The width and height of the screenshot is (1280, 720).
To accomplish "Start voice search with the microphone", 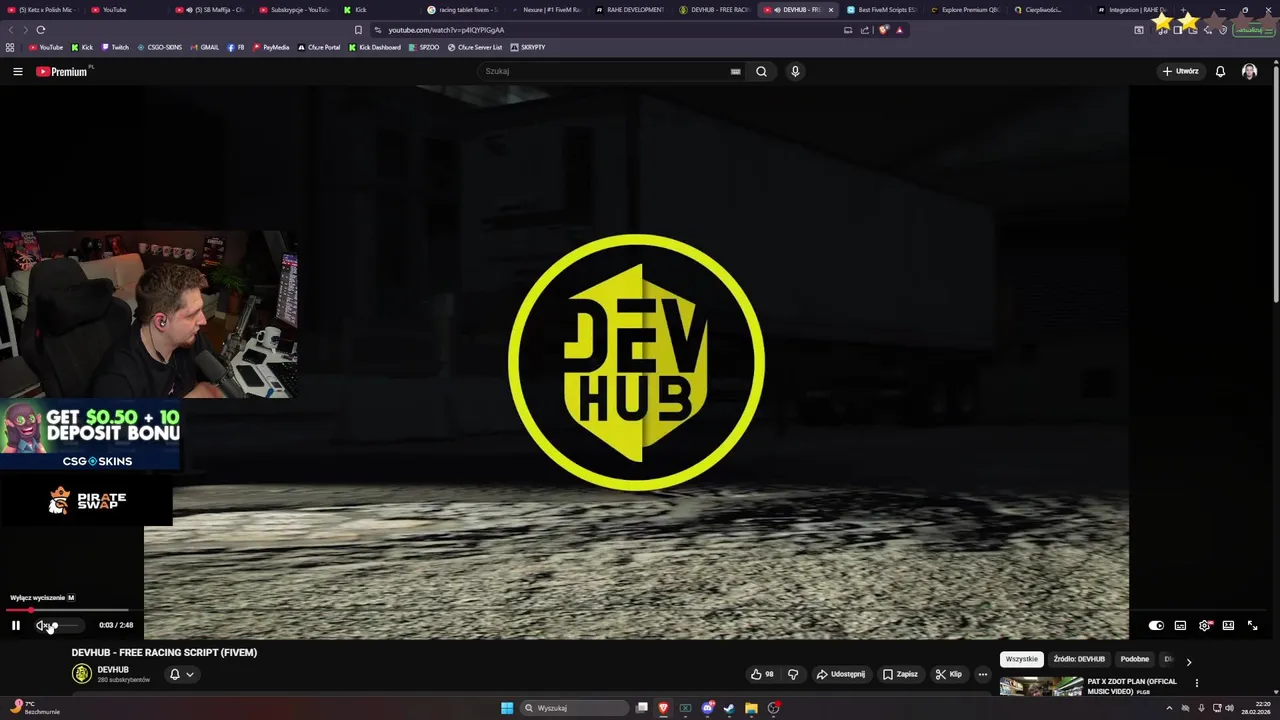I will (795, 71).
